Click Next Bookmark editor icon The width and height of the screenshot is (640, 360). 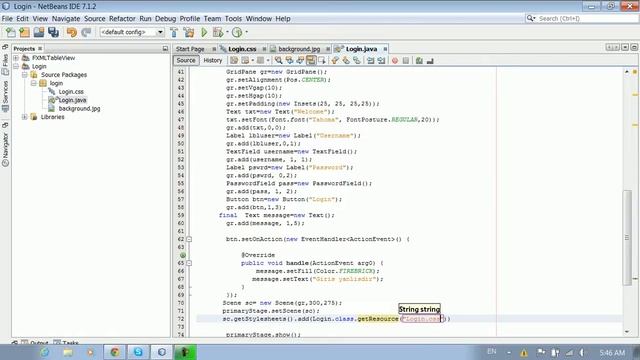[346, 61]
